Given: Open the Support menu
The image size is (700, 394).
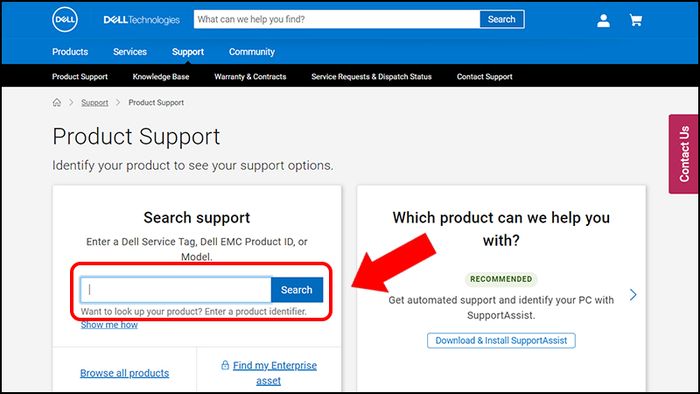Looking at the screenshot, I should (188, 52).
